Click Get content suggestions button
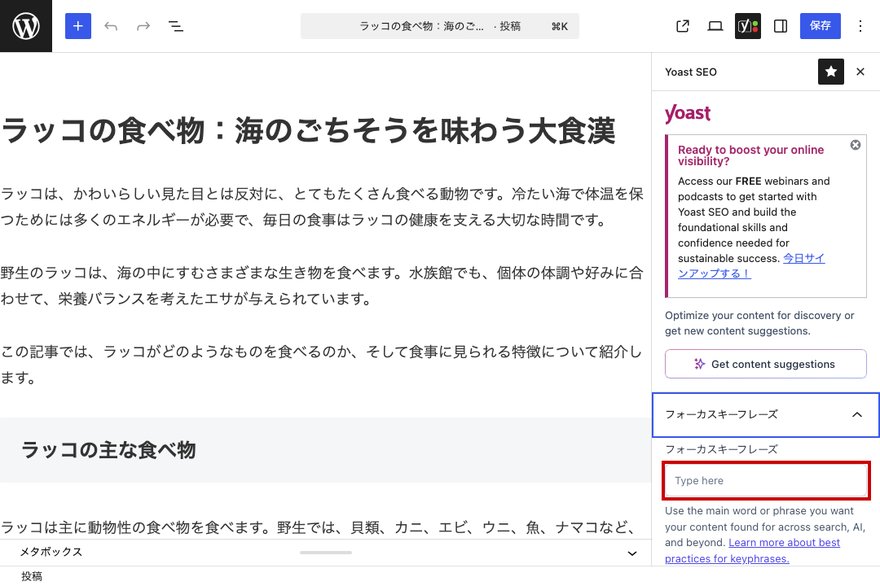The height and width of the screenshot is (586, 880). pos(766,364)
